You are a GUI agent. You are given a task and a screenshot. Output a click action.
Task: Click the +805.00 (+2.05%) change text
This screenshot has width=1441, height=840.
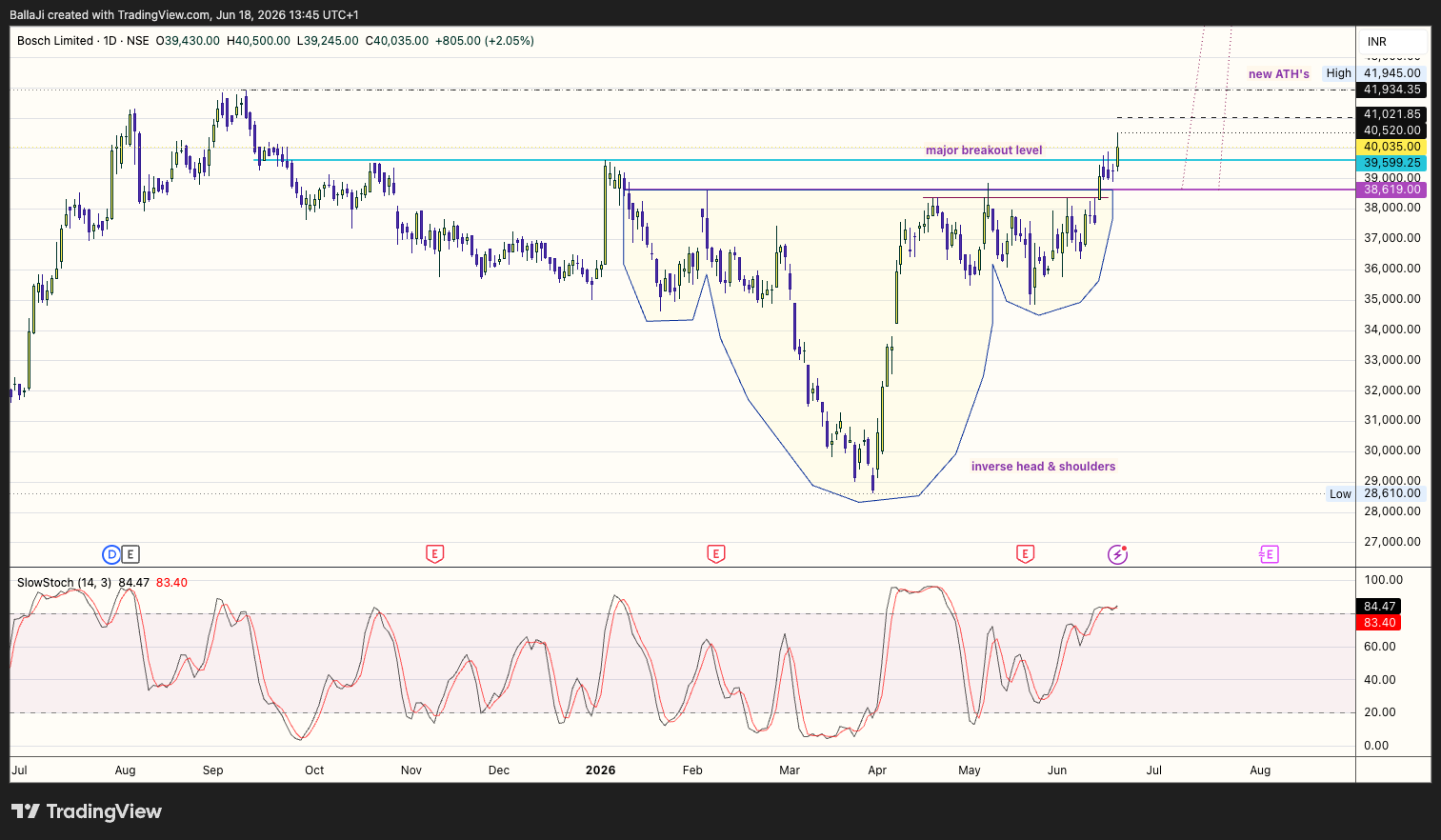coord(485,41)
